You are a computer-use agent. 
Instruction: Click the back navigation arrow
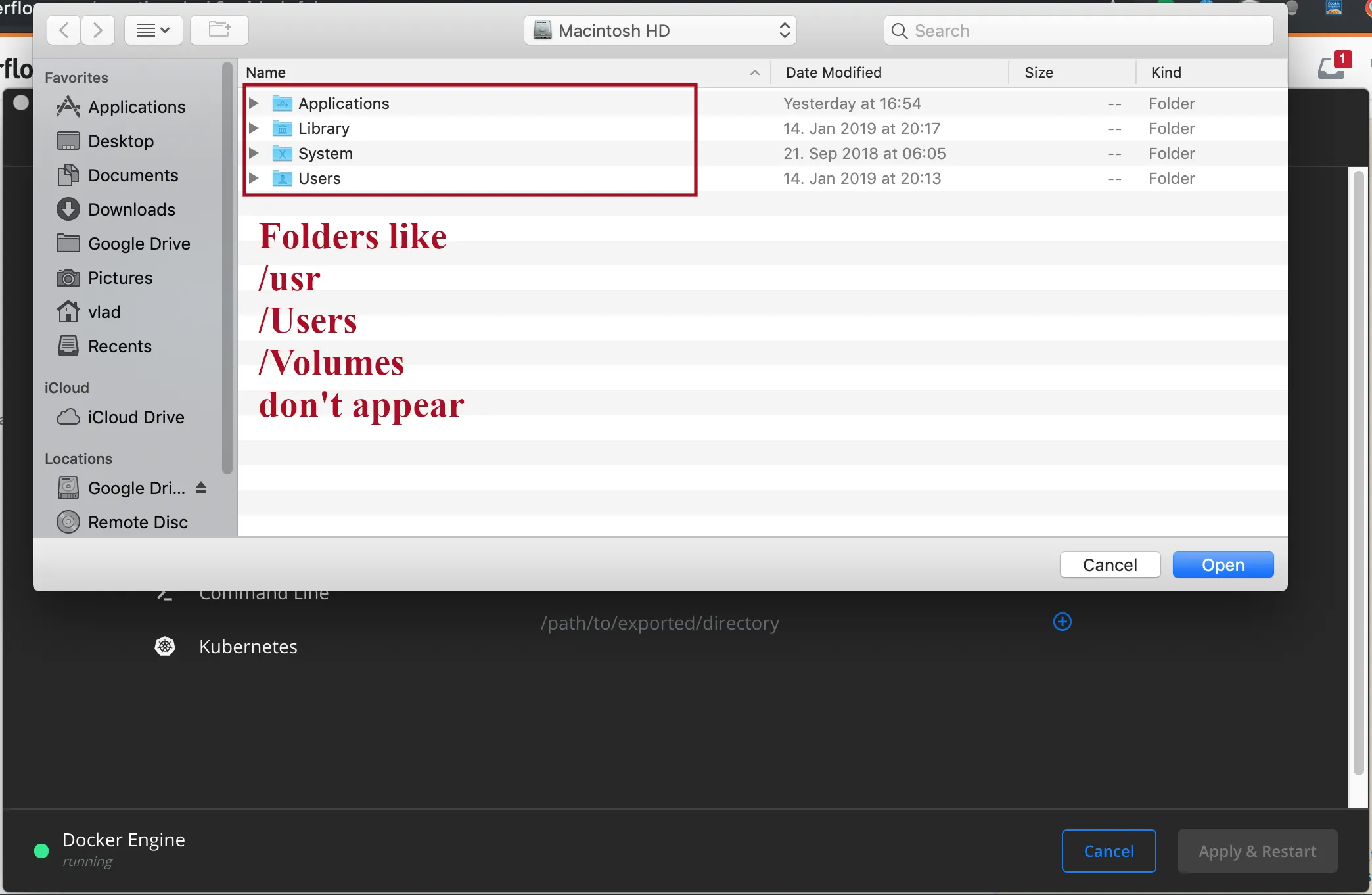click(64, 30)
